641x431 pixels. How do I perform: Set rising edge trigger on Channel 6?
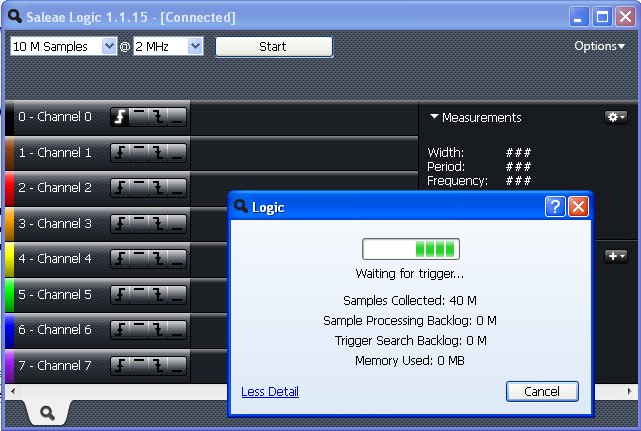(120, 330)
